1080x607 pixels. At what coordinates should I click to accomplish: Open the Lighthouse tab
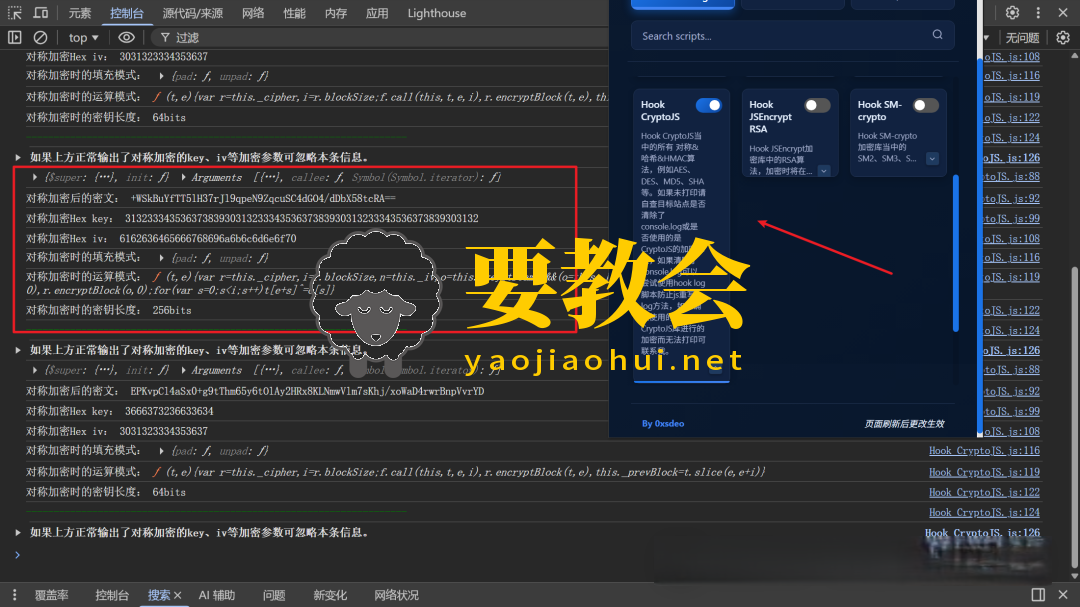437,13
